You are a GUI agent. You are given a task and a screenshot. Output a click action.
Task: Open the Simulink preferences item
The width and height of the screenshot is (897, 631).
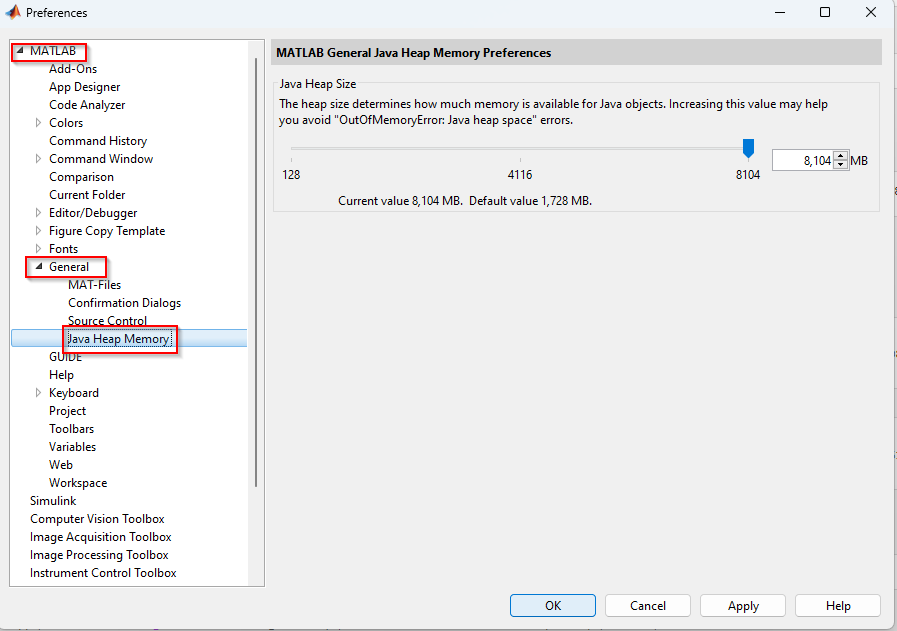[x=53, y=501]
